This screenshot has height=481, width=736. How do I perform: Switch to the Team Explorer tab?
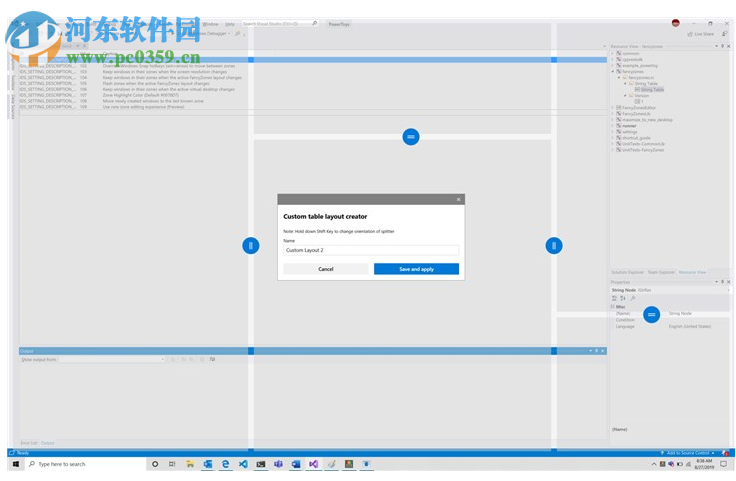pyautogui.click(x=661, y=272)
